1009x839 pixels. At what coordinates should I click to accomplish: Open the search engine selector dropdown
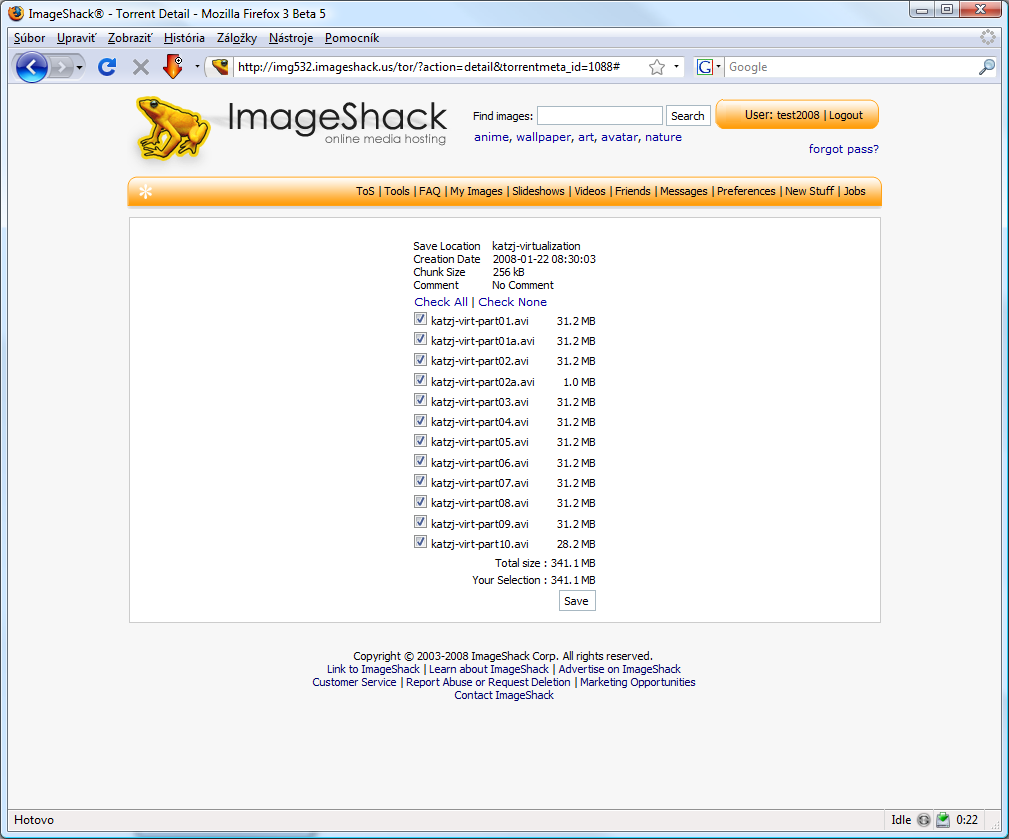click(718, 66)
